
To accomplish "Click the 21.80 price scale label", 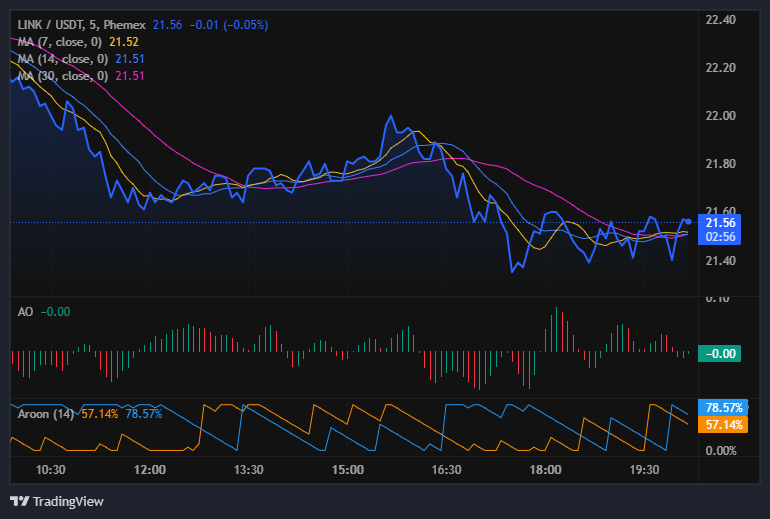I will [720, 164].
